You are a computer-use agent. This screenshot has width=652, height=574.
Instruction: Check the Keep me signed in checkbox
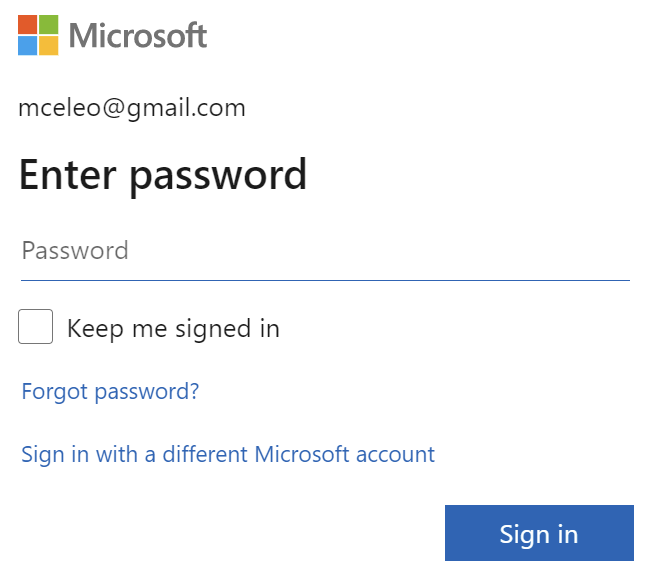[x=35, y=327]
